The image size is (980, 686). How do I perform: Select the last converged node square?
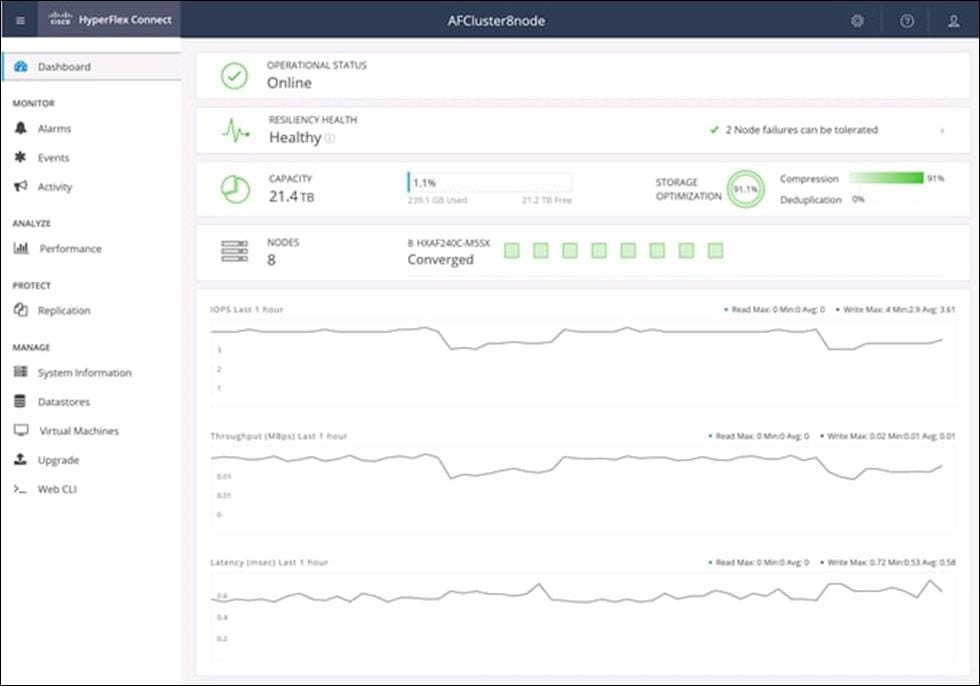(x=716, y=251)
